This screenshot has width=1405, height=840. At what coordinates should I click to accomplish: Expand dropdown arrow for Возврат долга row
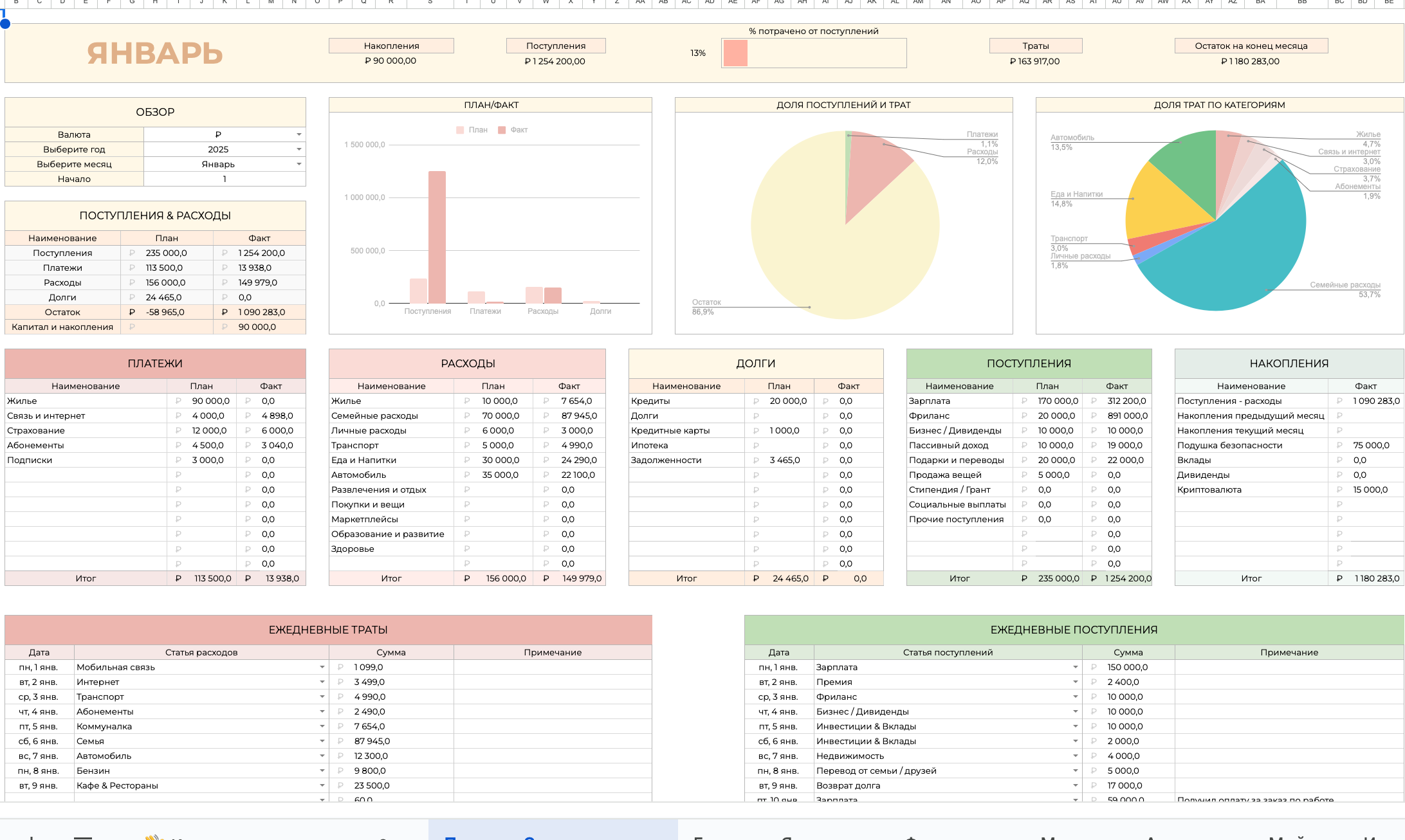[1076, 785]
